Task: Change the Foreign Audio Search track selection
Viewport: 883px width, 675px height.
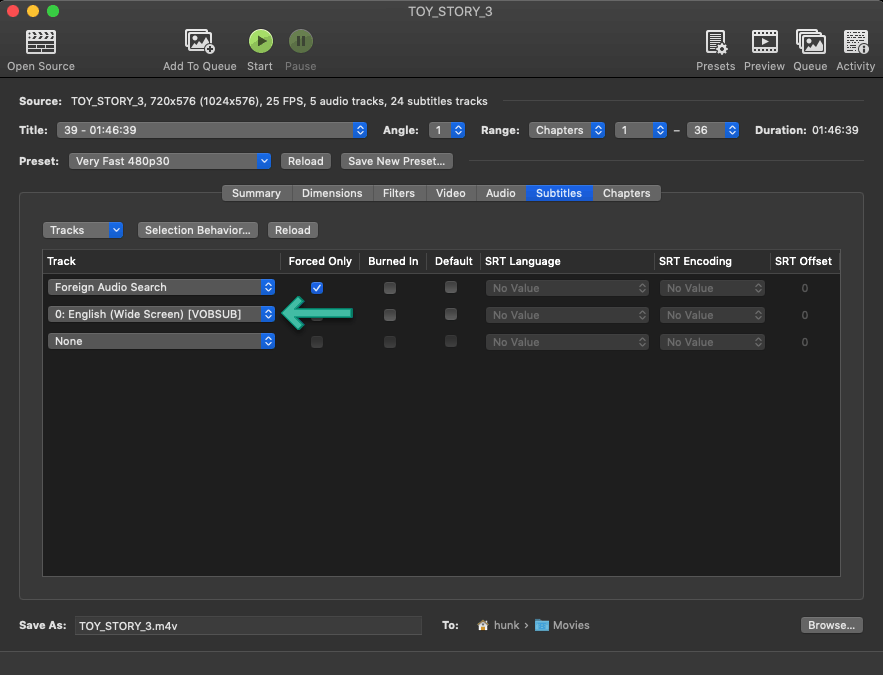Action: [x=161, y=287]
